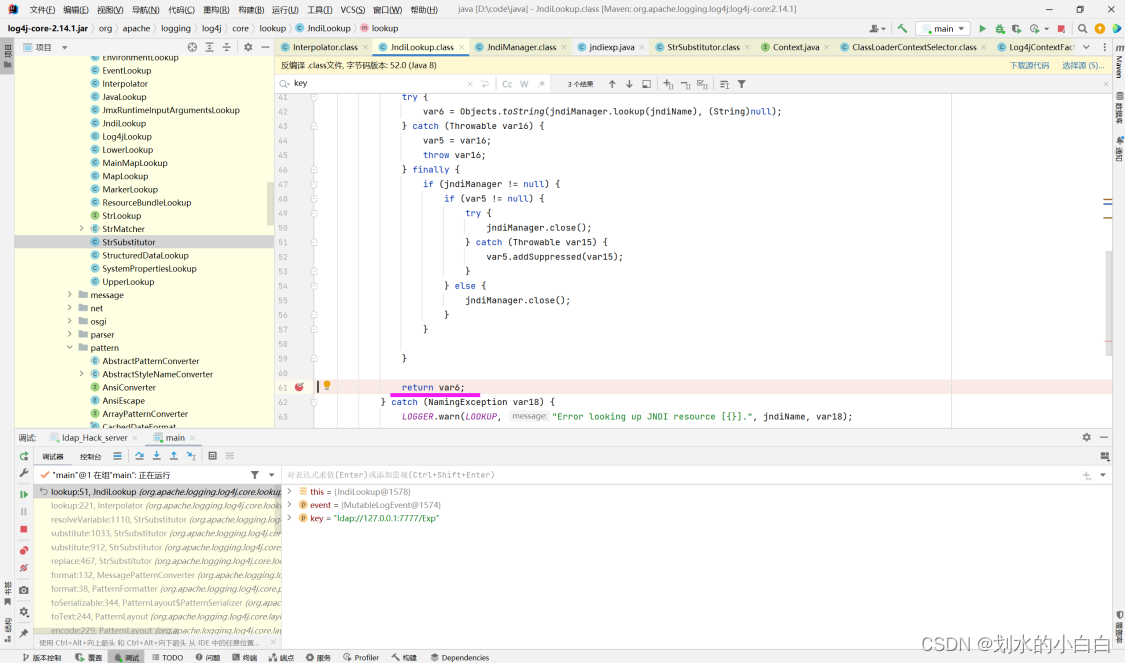Screen dimensions: 1125x663
Task: Expand the message folder
Action: click(x=70, y=295)
